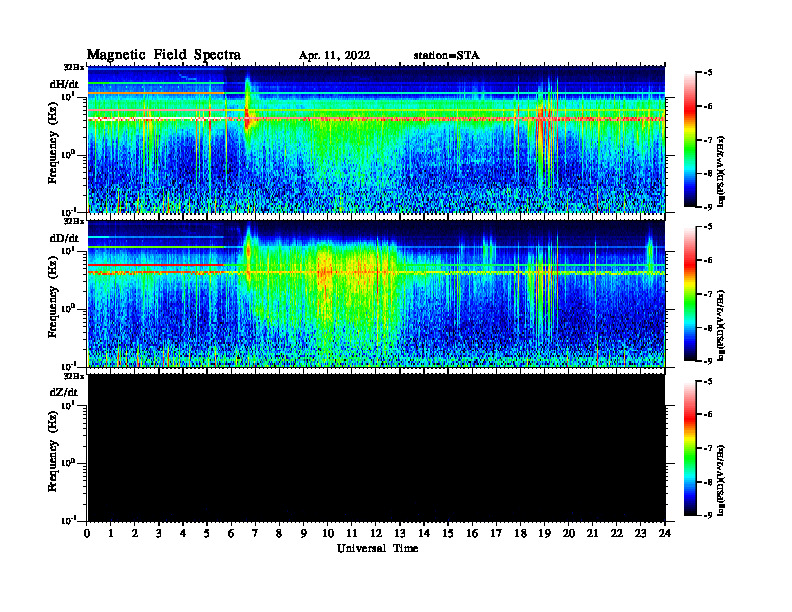
Task: Select the date "Apr. 11, 2022"
Action: 334,56
